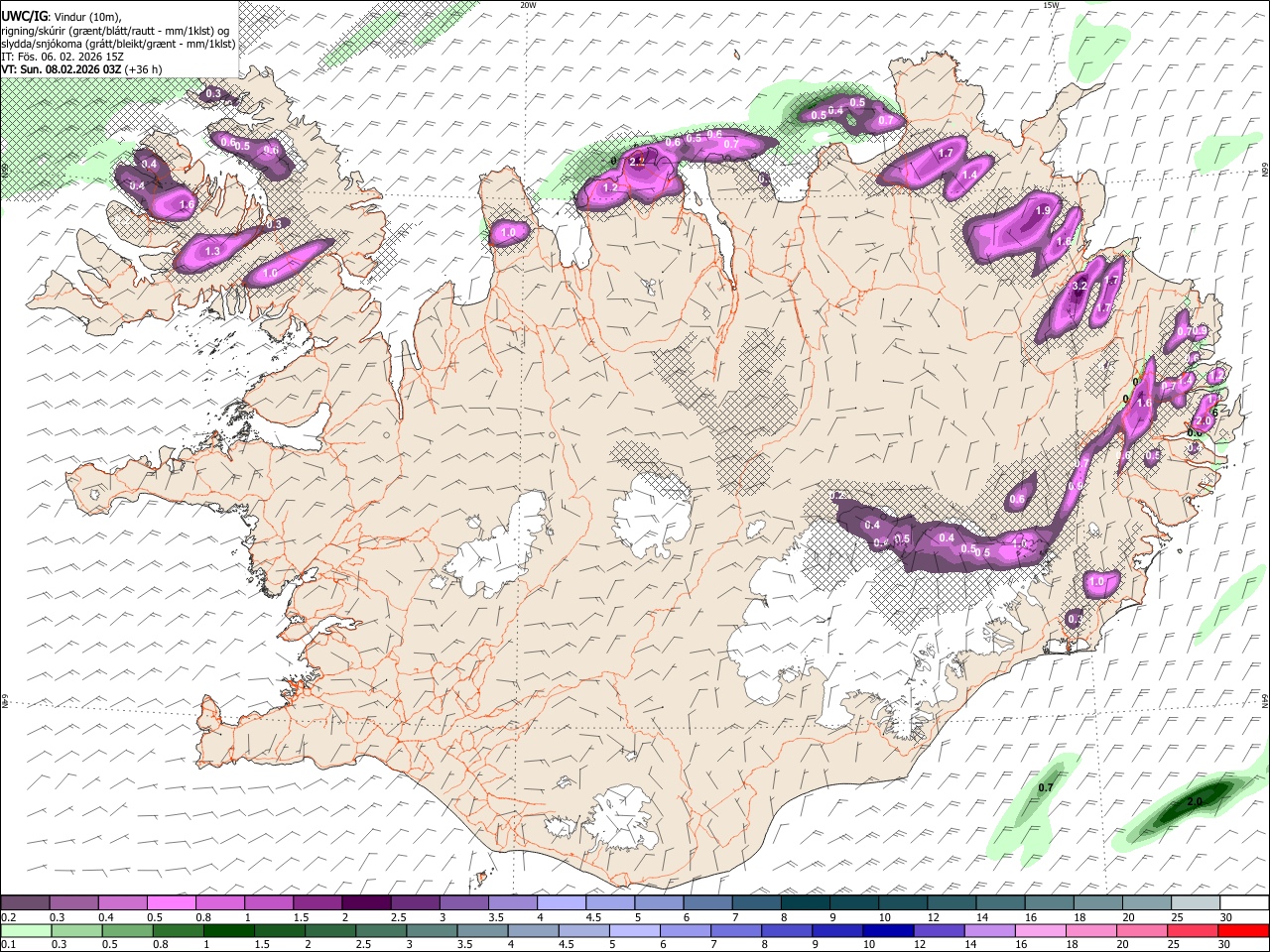Click the '2.0' label on dark green offshore rain
1270x952 pixels.
tap(1195, 801)
